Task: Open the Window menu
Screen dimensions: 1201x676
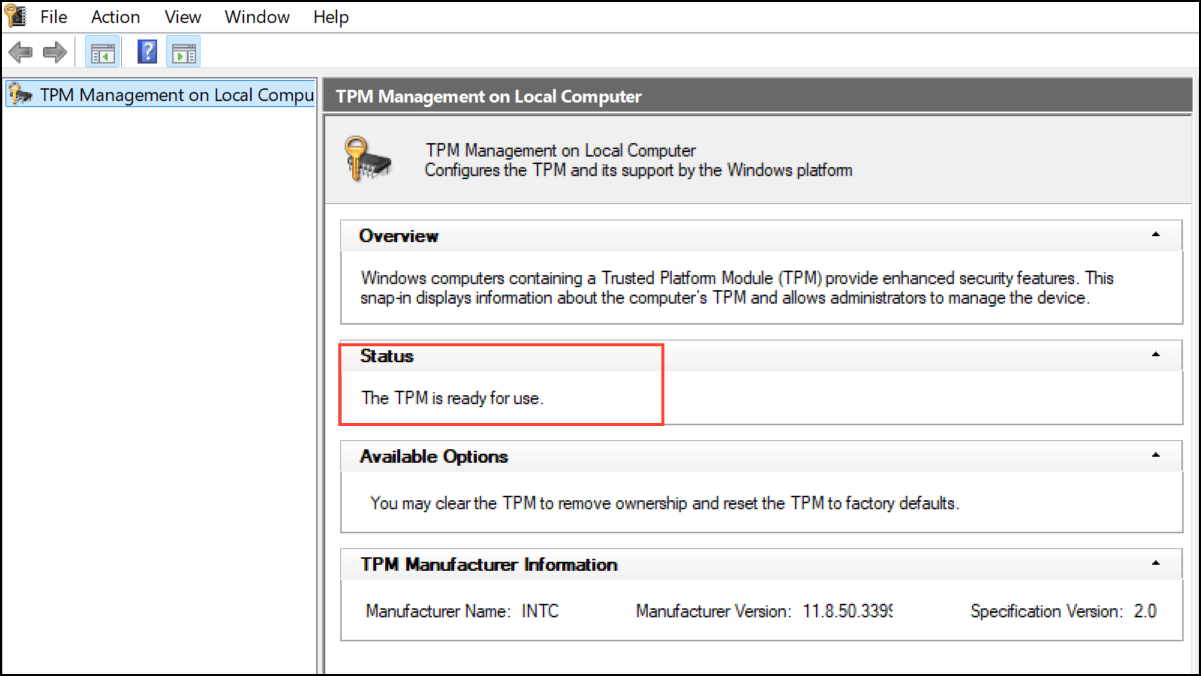Action: 257,17
